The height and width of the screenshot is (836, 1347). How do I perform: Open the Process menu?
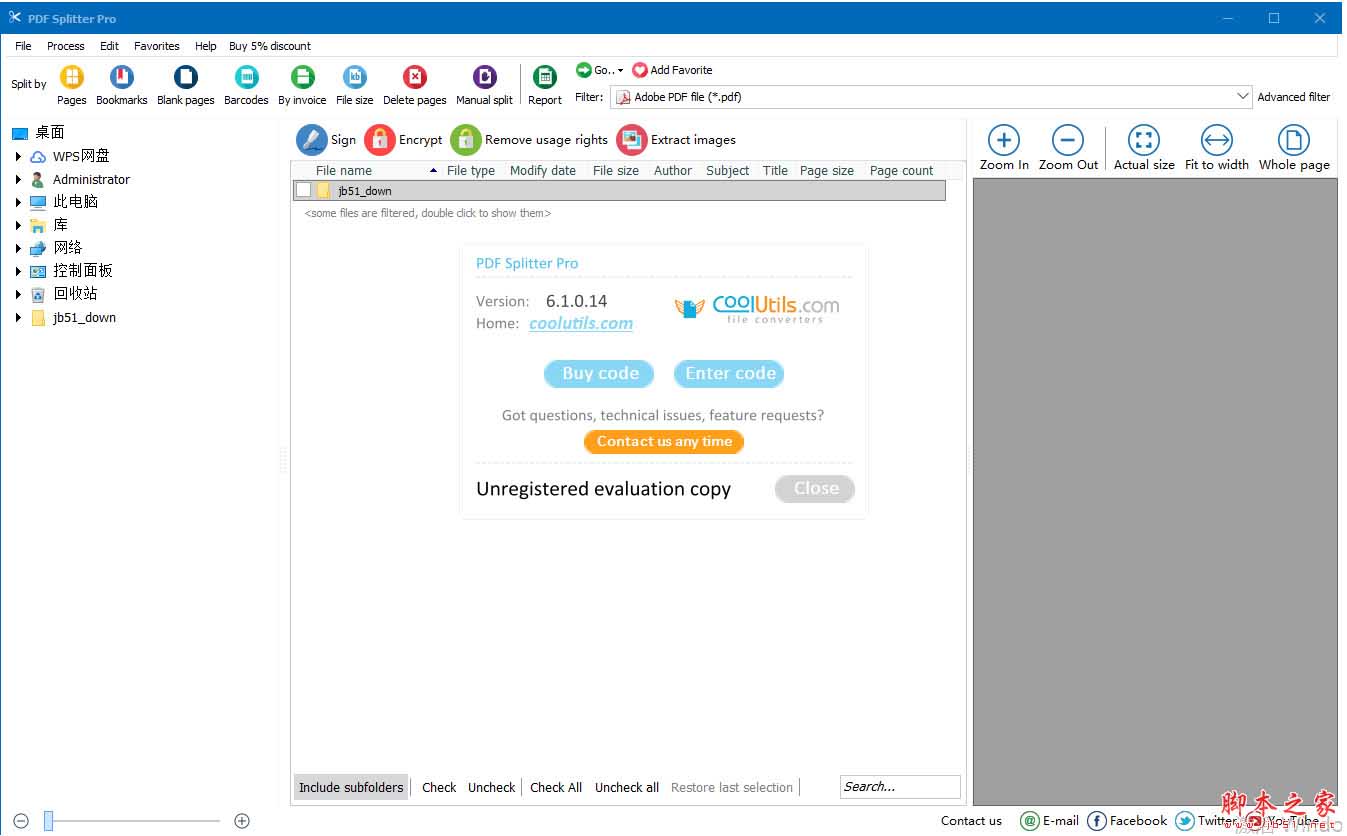click(x=66, y=46)
